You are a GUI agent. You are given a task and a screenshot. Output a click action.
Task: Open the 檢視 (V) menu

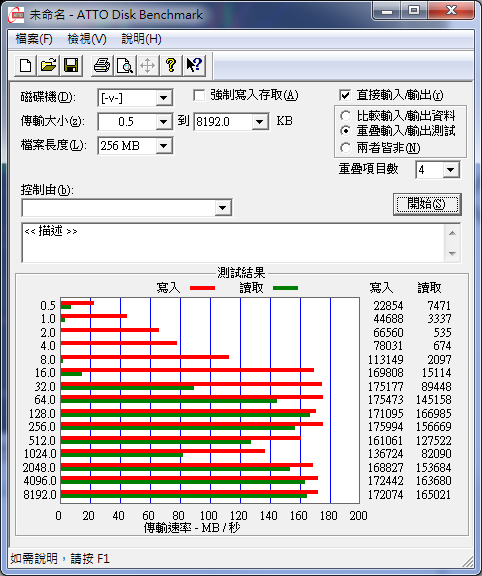(x=87, y=39)
